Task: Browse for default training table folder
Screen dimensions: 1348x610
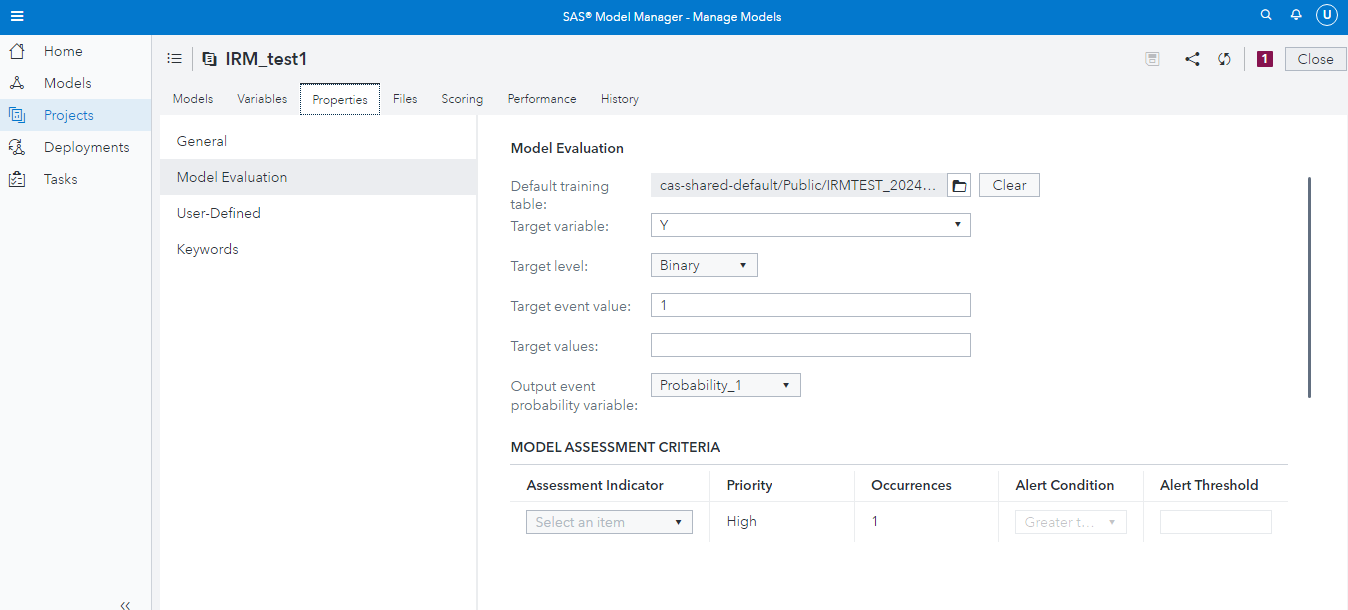Action: [x=959, y=185]
